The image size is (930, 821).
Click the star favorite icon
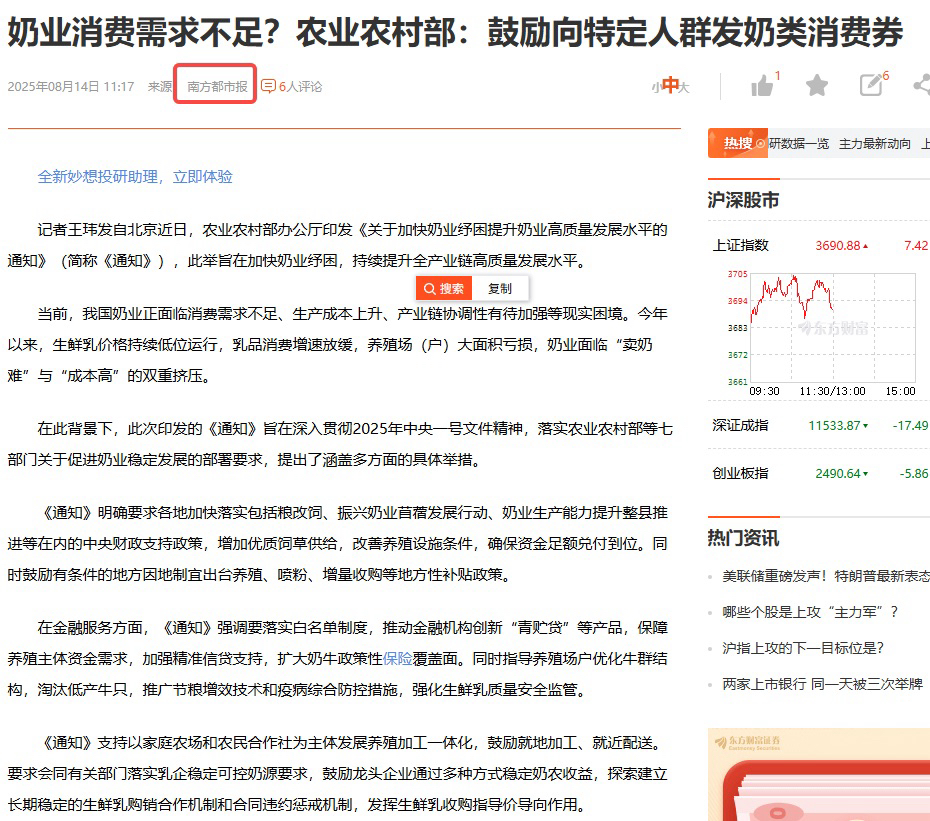817,85
